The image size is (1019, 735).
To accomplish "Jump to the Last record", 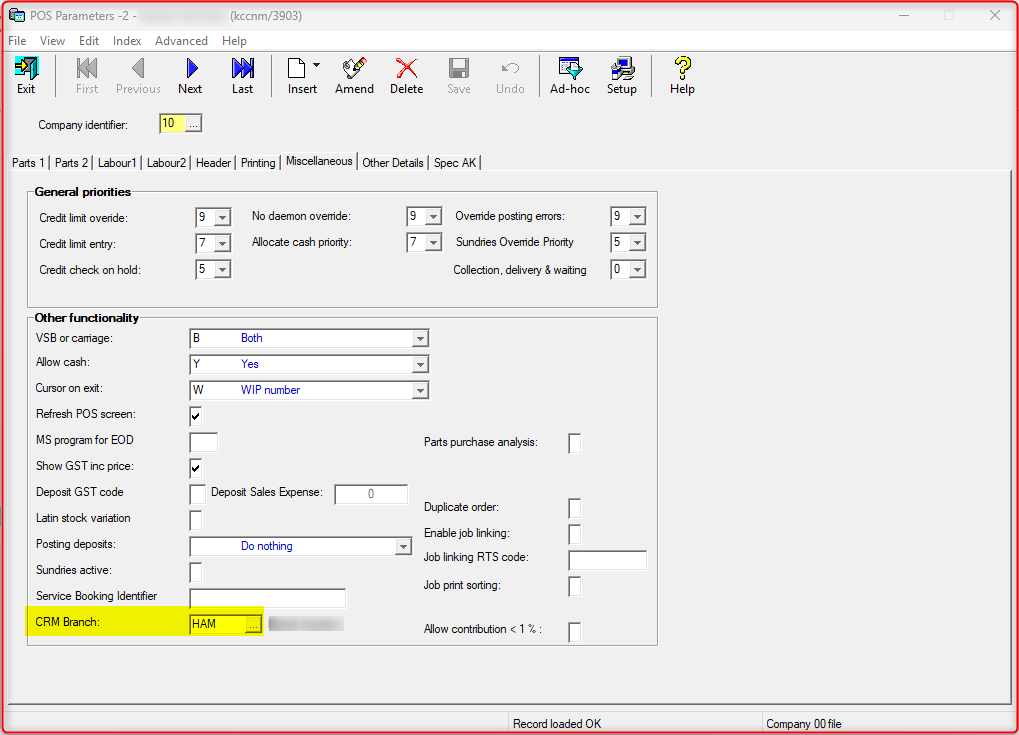I will pyautogui.click(x=242, y=76).
